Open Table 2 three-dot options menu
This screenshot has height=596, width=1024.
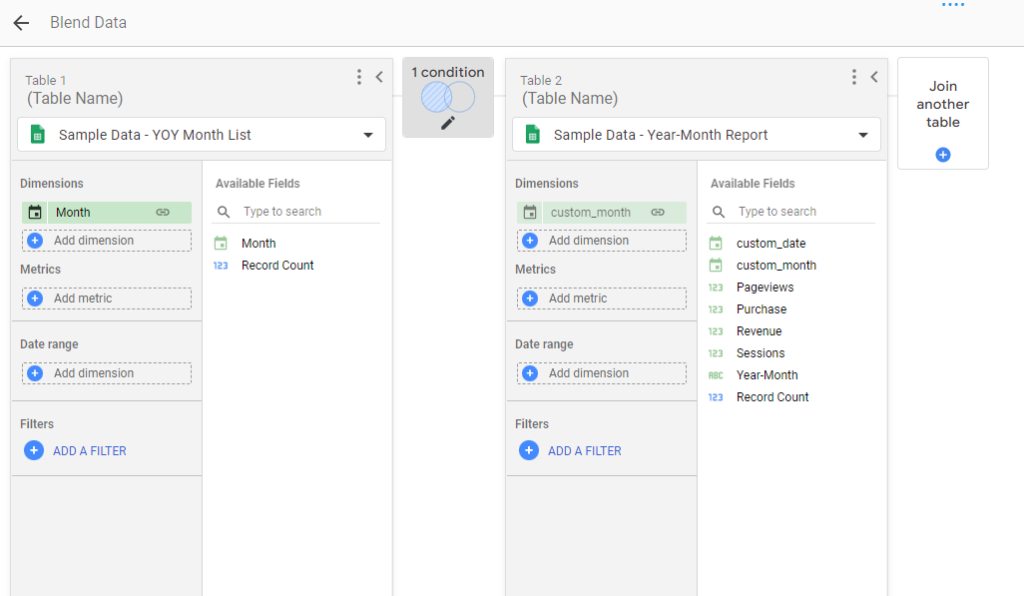click(x=854, y=77)
